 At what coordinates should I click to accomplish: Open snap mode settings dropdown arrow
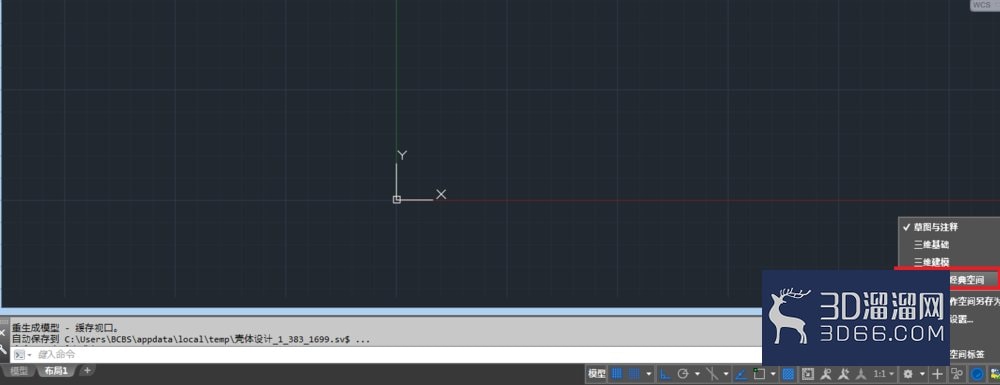pyautogui.click(x=649, y=374)
